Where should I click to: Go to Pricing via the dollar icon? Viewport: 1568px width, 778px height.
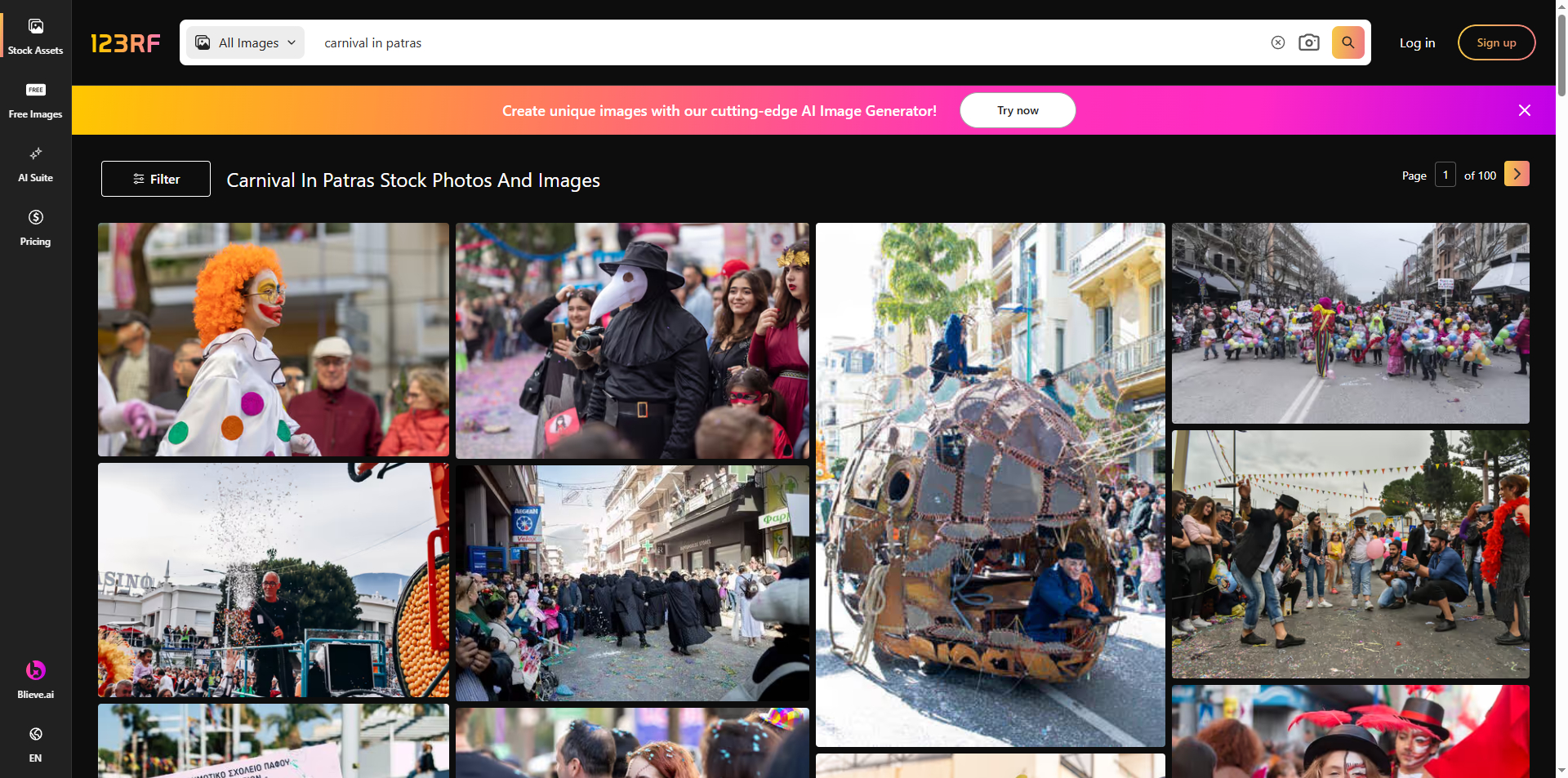click(35, 218)
